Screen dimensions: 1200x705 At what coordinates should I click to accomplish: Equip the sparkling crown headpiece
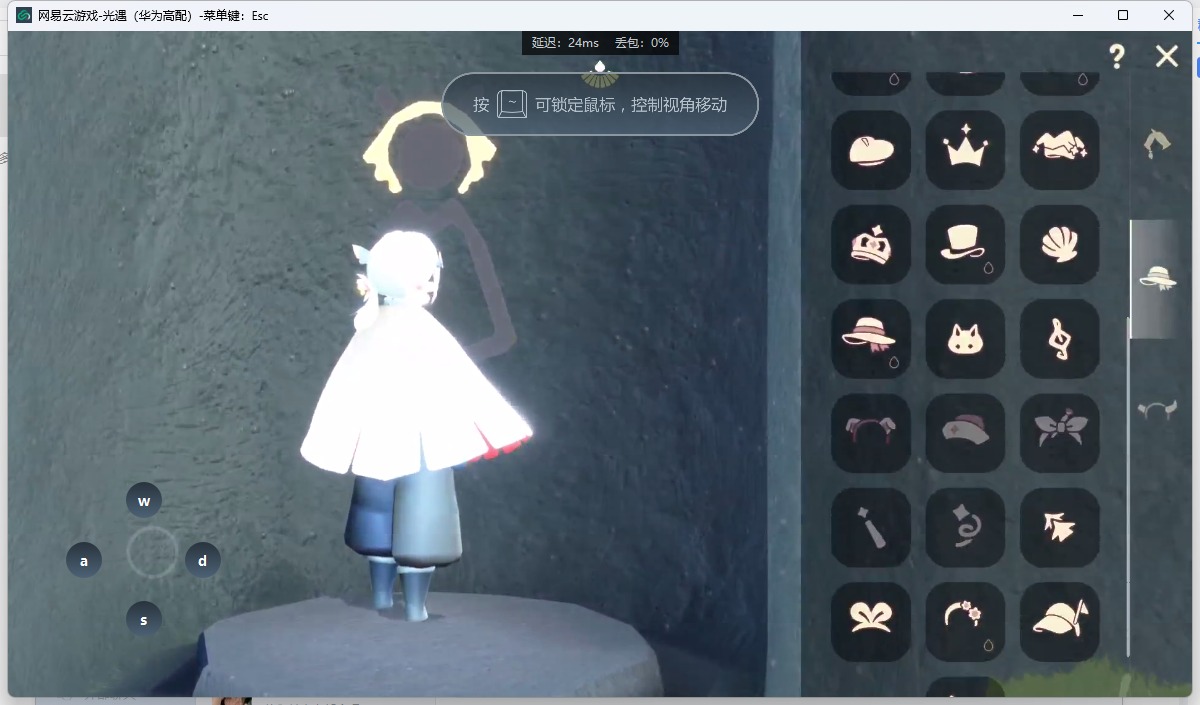965,150
